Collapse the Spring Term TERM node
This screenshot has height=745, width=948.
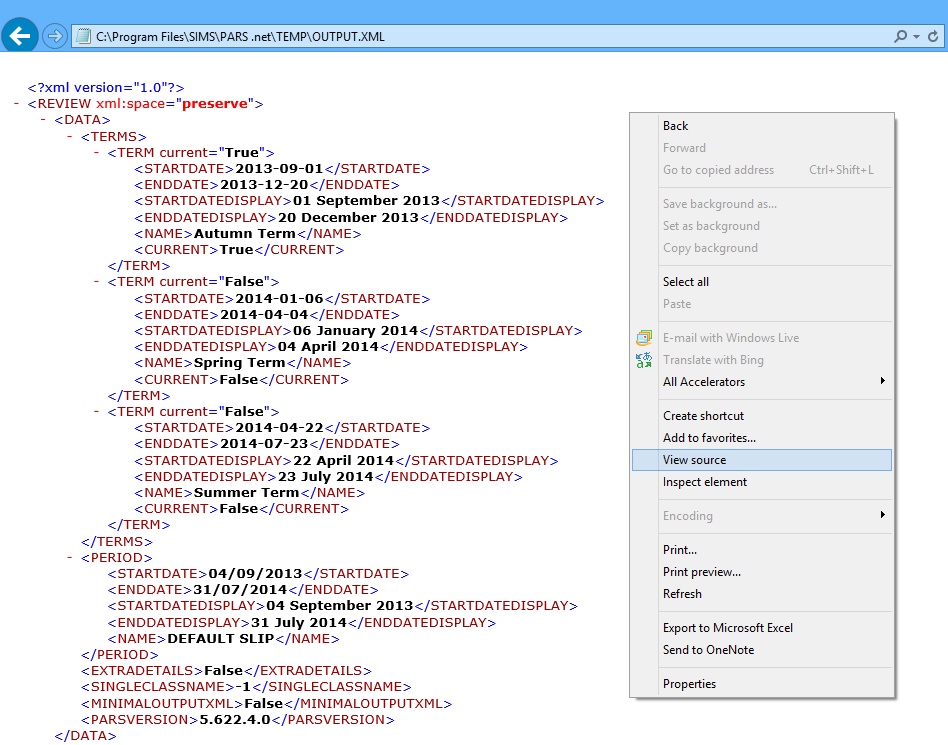(96, 281)
